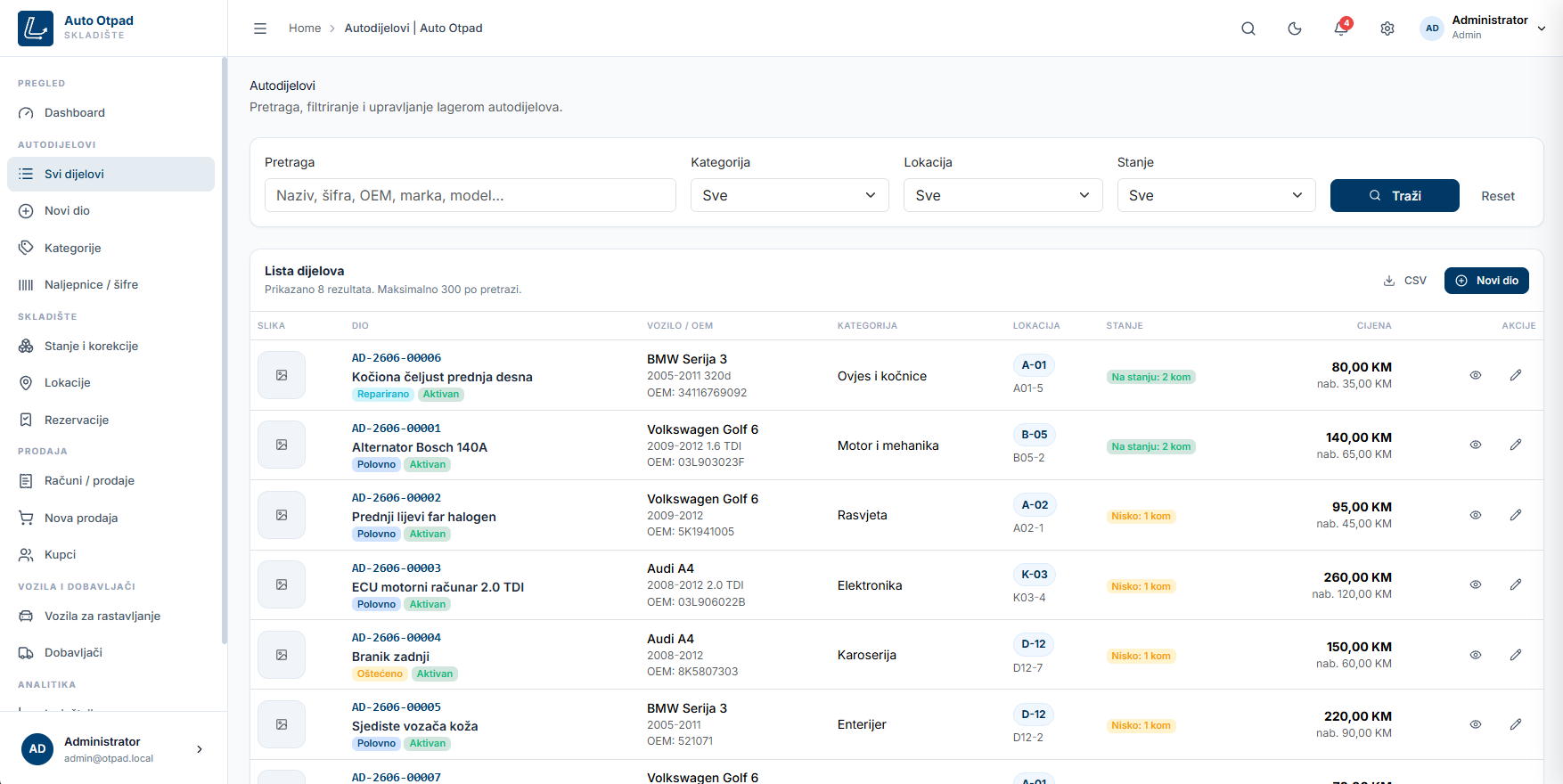Click location badge A-01 for Kočiona čeljust
1563x784 pixels.
1034,365
